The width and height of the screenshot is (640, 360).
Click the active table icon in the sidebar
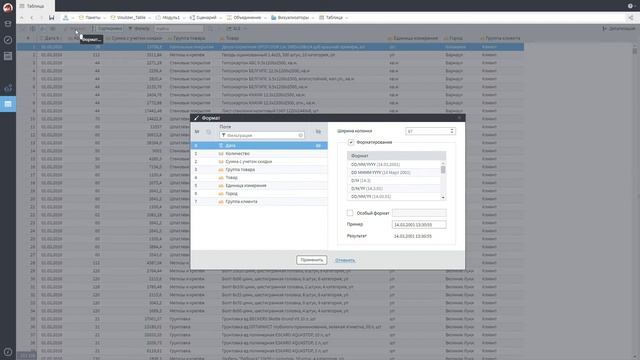(x=8, y=104)
